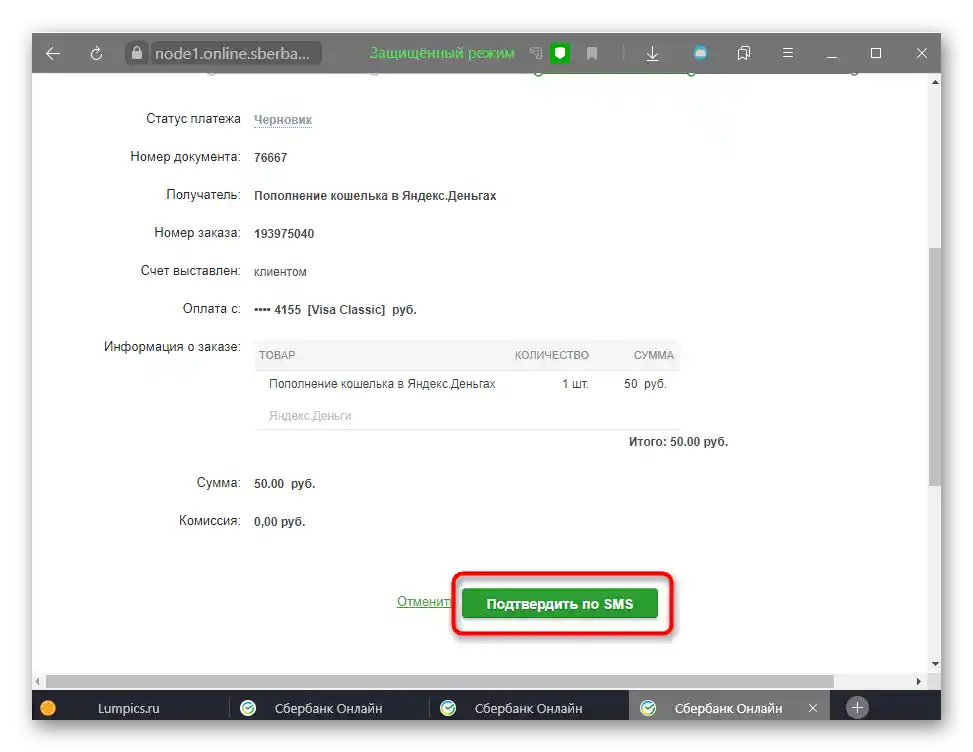
Task: Click order number 193975040
Action: (x=284, y=234)
